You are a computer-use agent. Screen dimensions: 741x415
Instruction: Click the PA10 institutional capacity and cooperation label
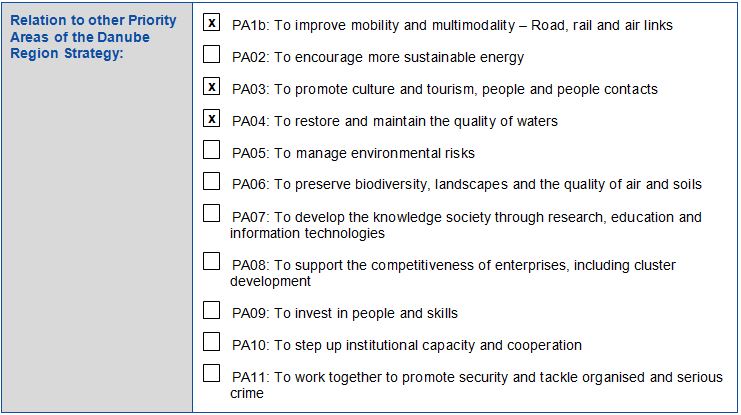406,345
